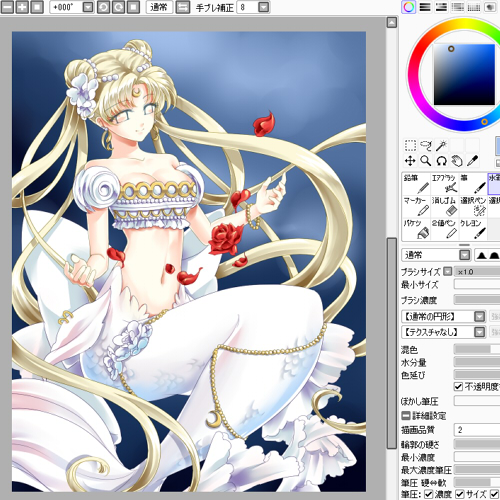Adjust the 輪郭の硬さ edge hardness slider
The width and height of the screenshot is (500, 500).
477,444
